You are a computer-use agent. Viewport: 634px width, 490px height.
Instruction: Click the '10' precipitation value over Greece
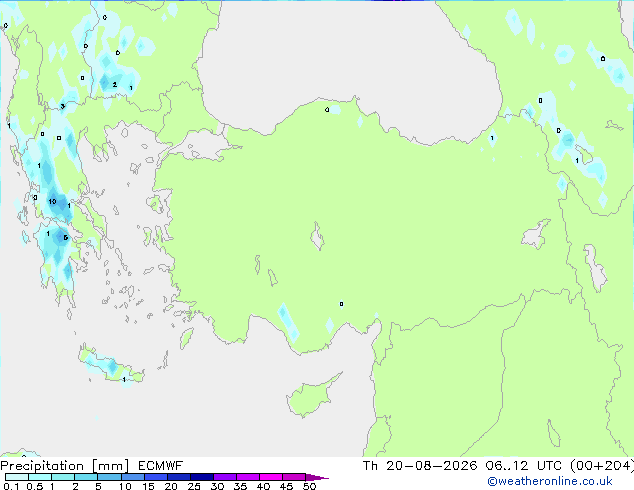[53, 201]
